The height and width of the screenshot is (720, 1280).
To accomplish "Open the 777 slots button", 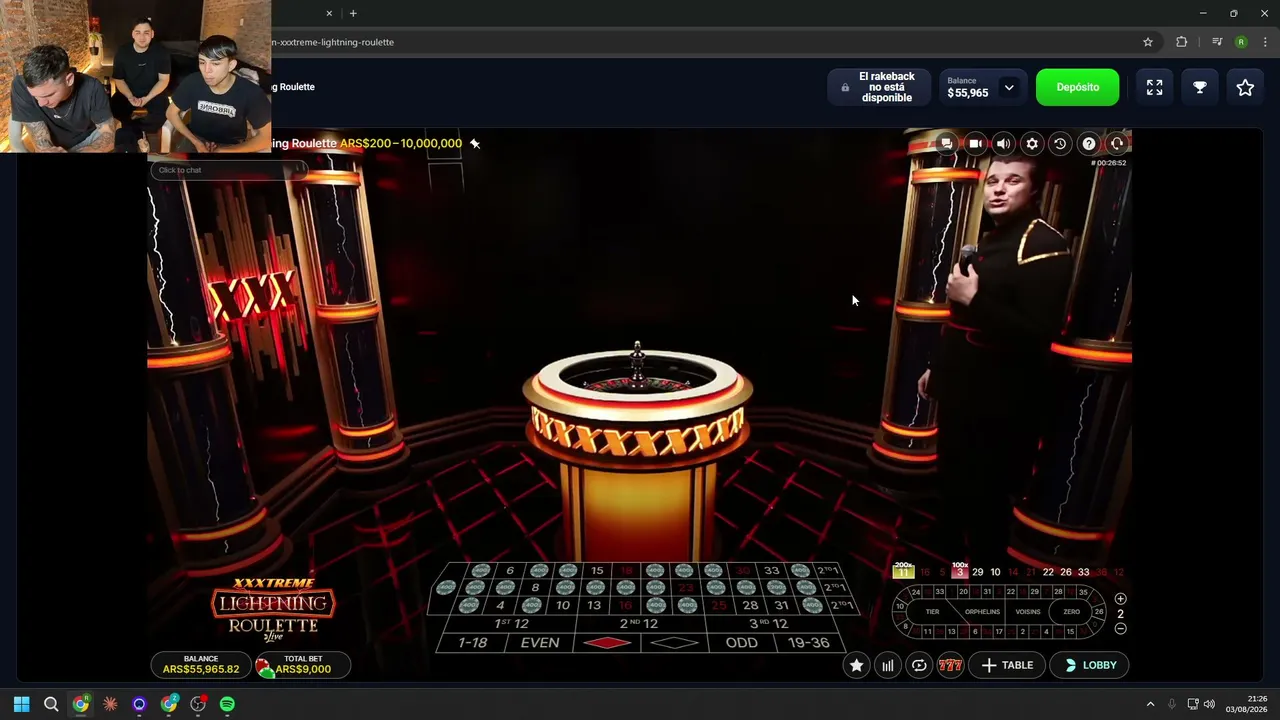I will click(x=950, y=665).
